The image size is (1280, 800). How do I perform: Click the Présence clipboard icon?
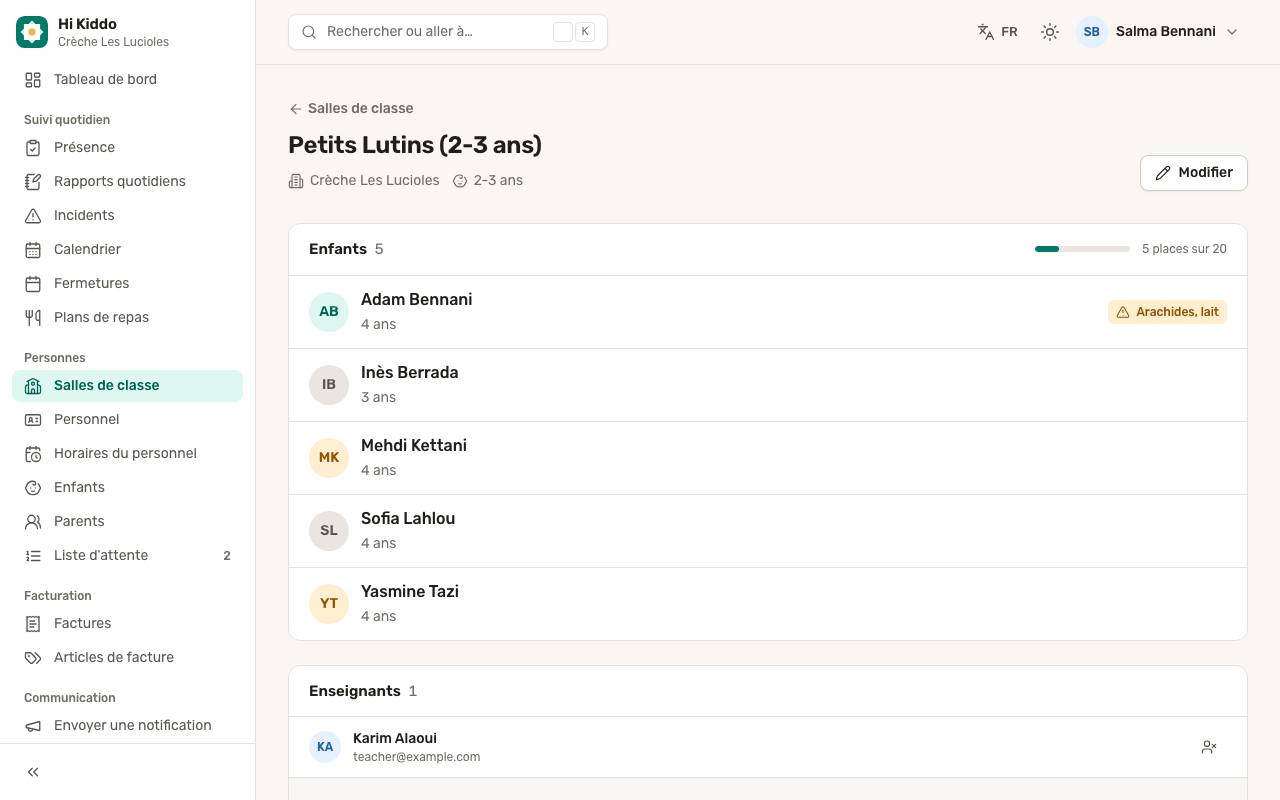33,148
